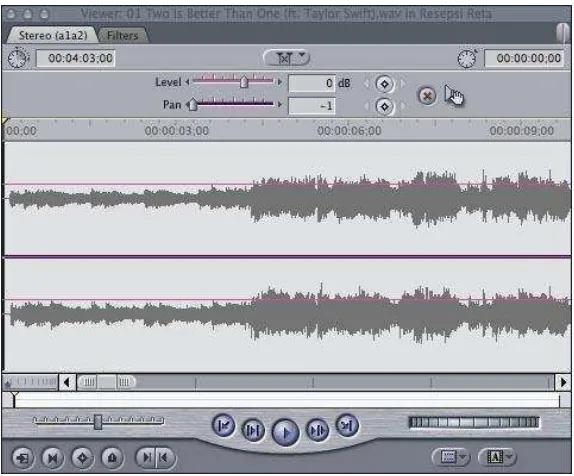The width and height of the screenshot is (574, 476).
Task: Click the Play button in transport controls
Action: 286,432
